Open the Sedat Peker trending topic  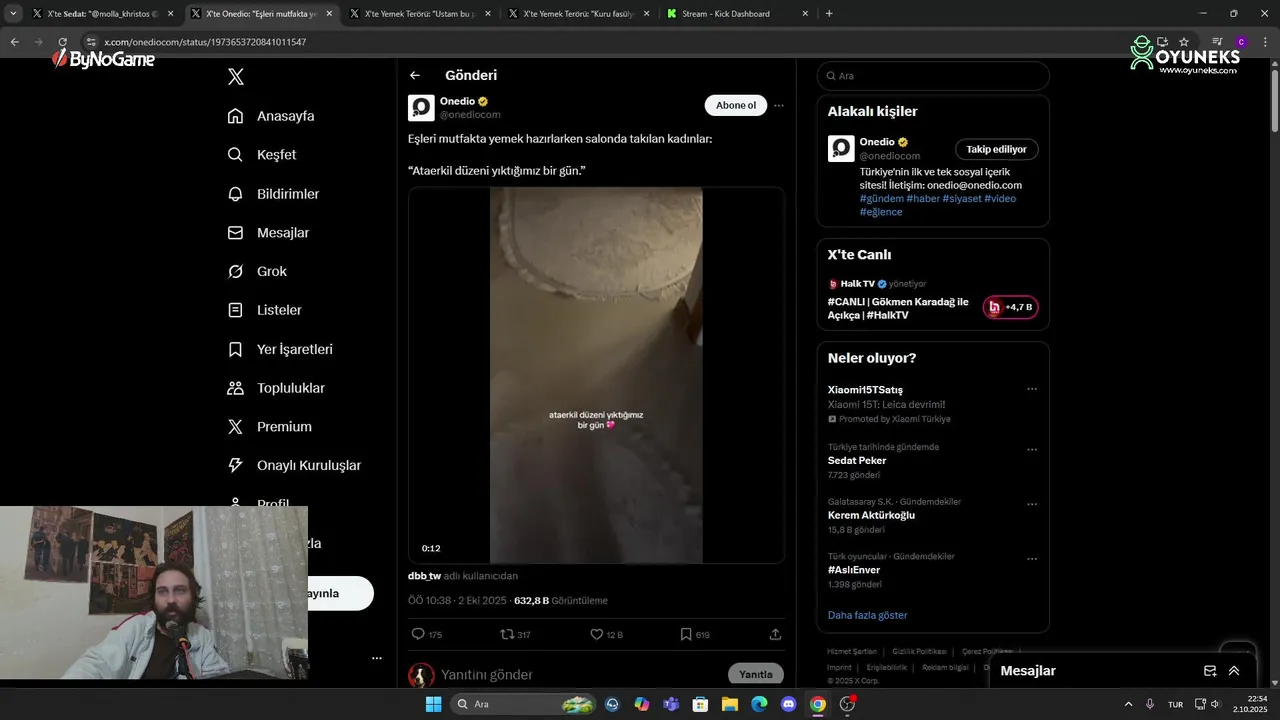(x=857, y=461)
